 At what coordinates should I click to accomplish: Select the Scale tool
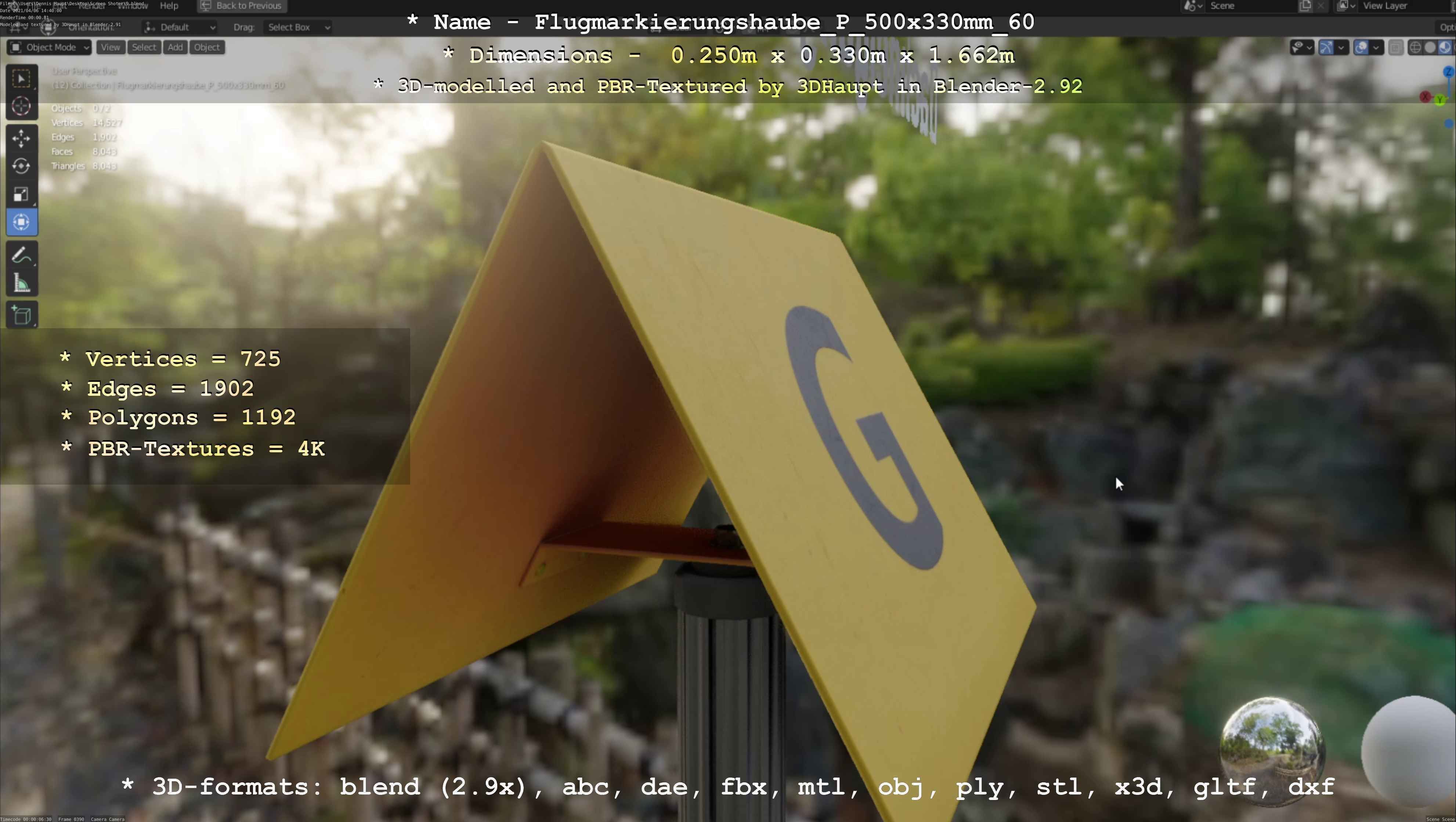pos(21,194)
